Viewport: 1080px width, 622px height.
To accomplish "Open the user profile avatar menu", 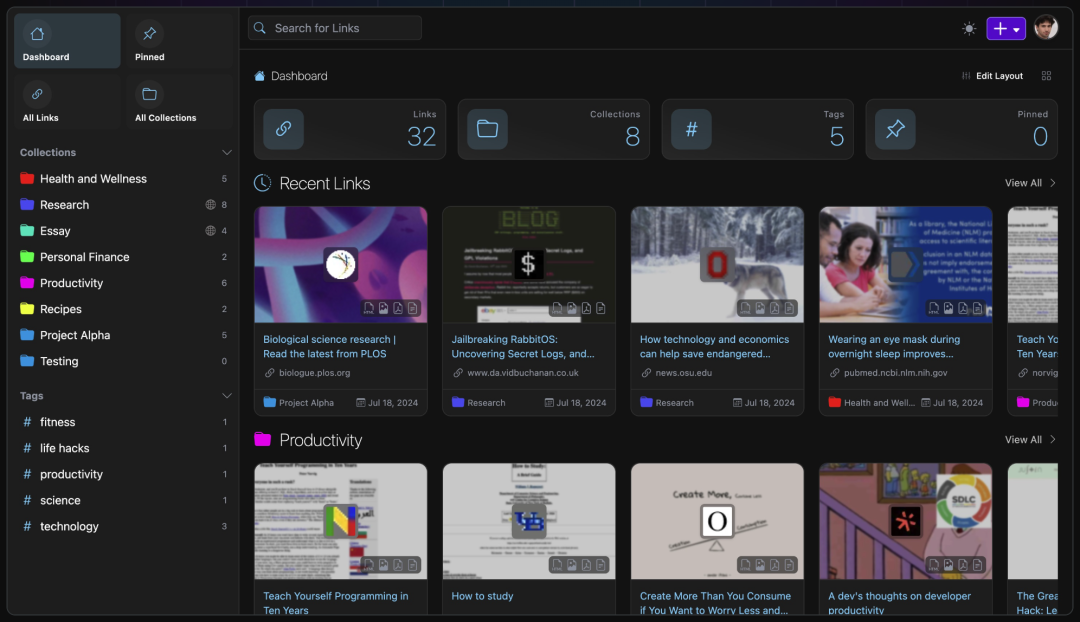I will [1045, 28].
